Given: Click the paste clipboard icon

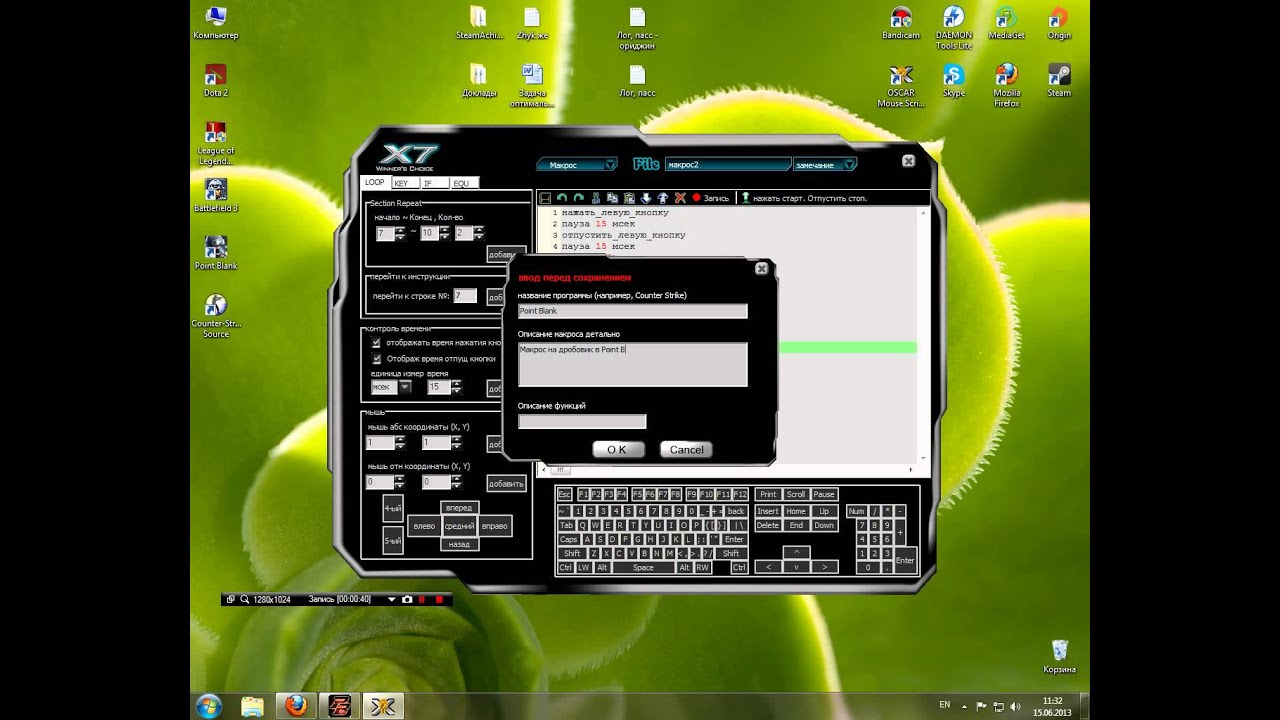Looking at the screenshot, I should [629, 198].
